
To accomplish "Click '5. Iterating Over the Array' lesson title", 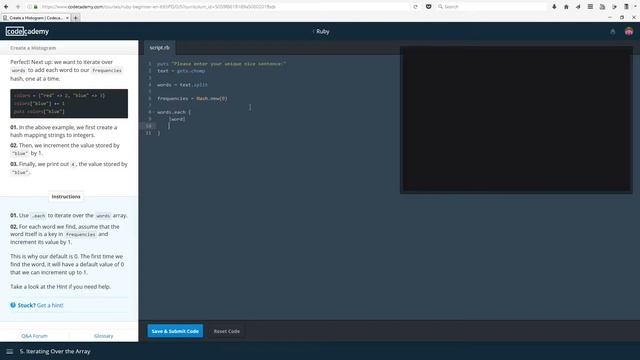I will (x=55, y=351).
